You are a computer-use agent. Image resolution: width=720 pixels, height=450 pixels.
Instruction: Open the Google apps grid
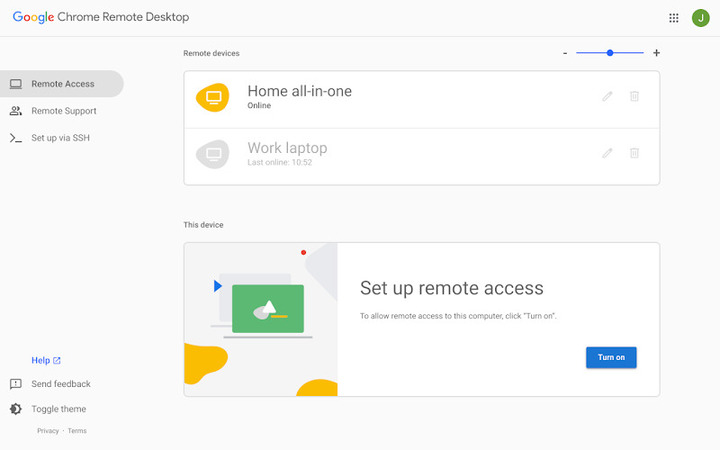pos(673,17)
